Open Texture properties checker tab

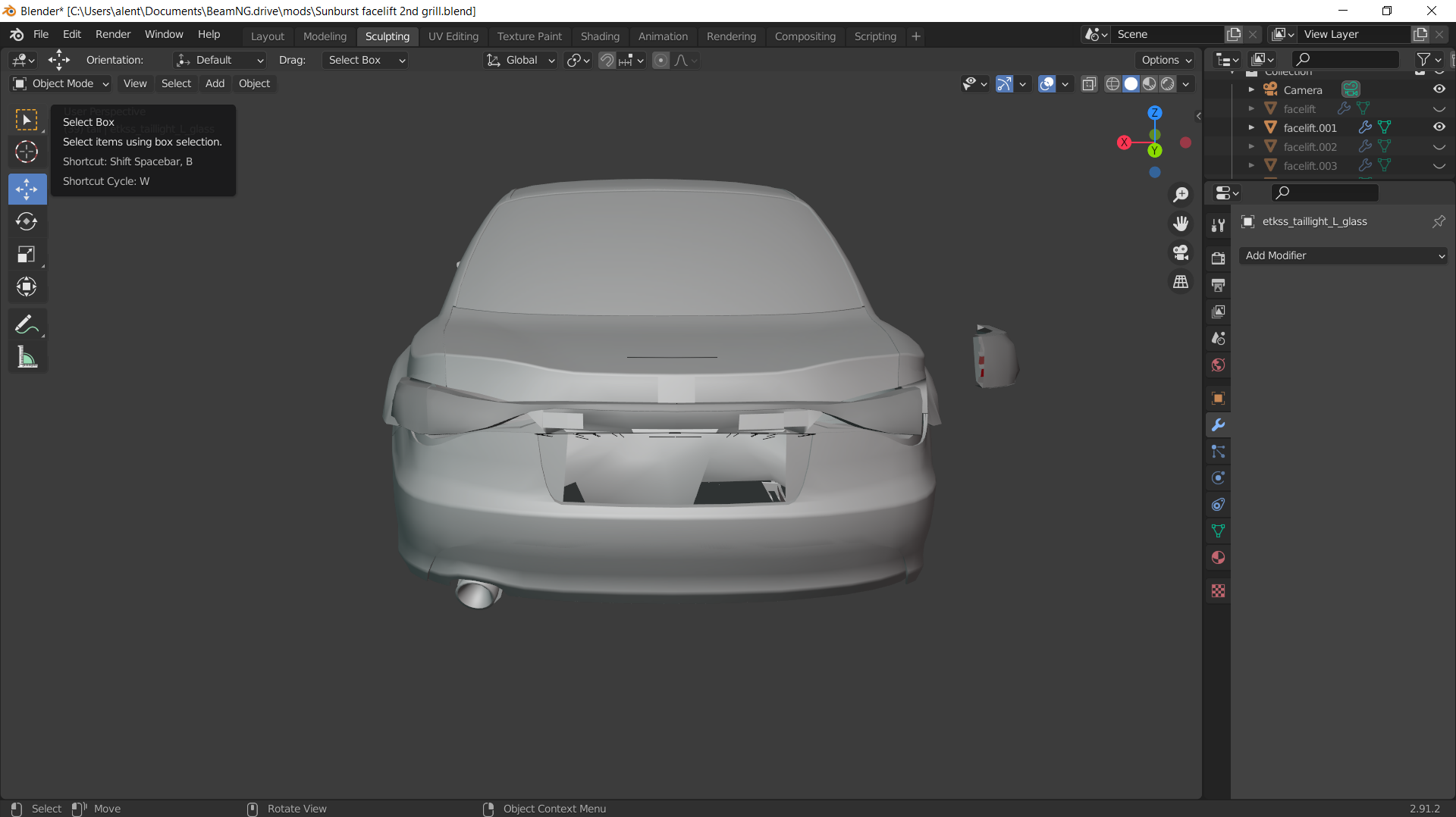1218,590
